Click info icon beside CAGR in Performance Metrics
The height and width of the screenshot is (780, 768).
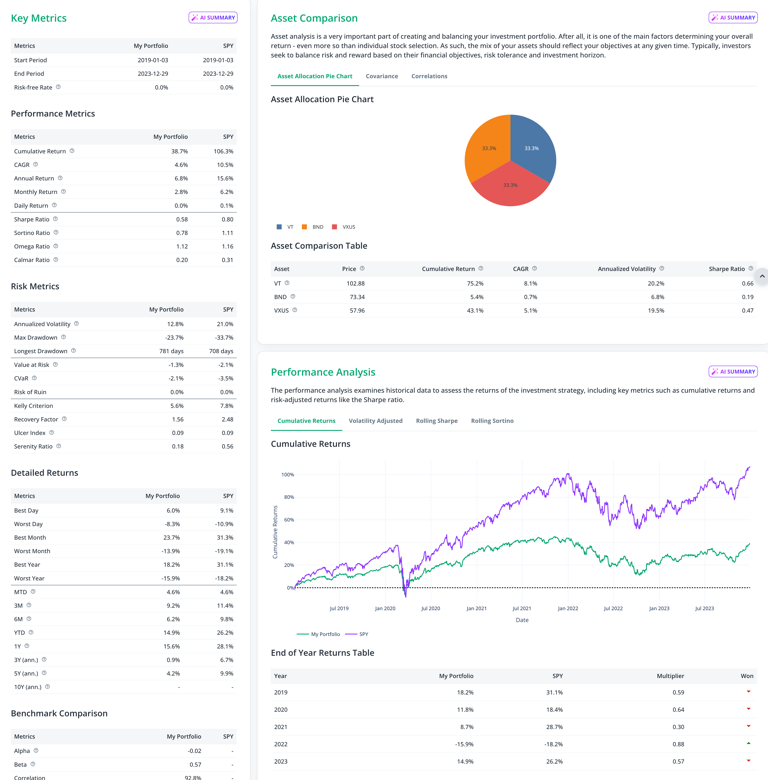(x=35, y=164)
